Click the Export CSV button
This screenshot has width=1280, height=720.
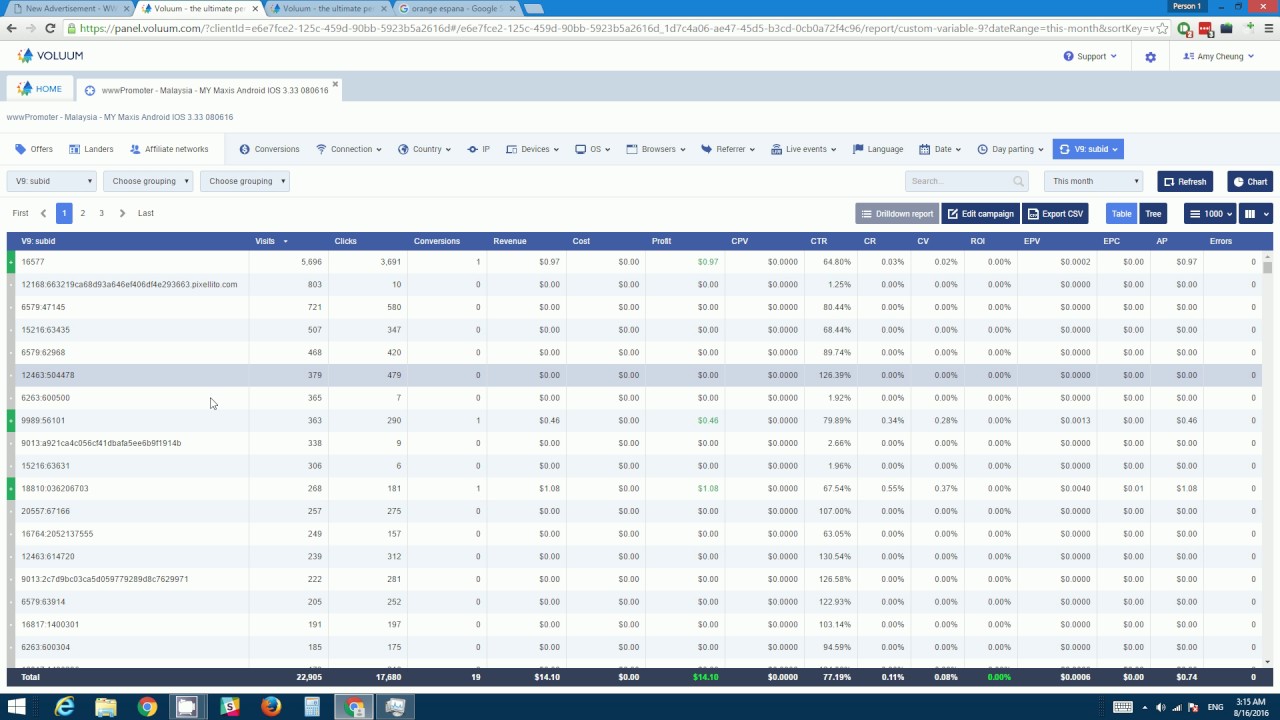(x=1055, y=213)
